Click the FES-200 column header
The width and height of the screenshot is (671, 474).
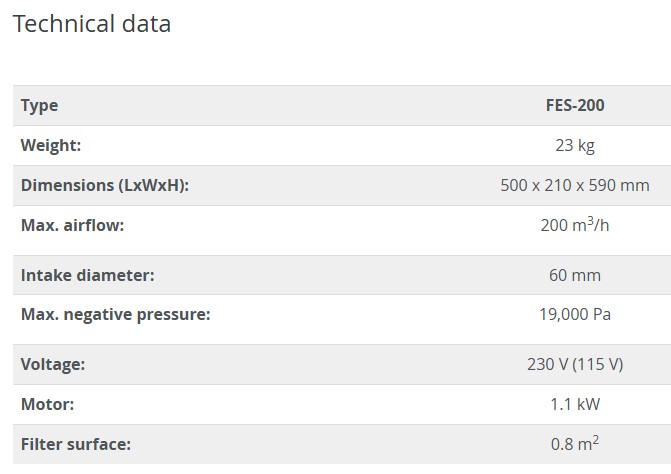pos(575,105)
